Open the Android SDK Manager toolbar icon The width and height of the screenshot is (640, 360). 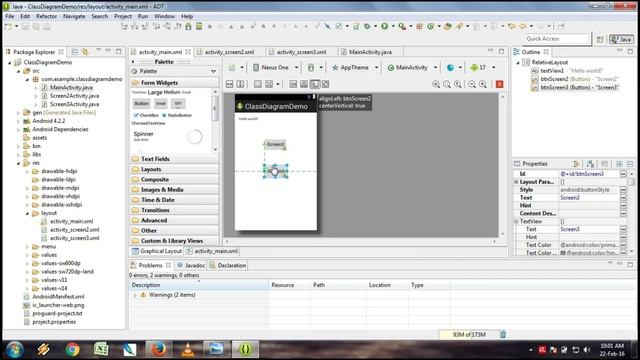[188, 26]
